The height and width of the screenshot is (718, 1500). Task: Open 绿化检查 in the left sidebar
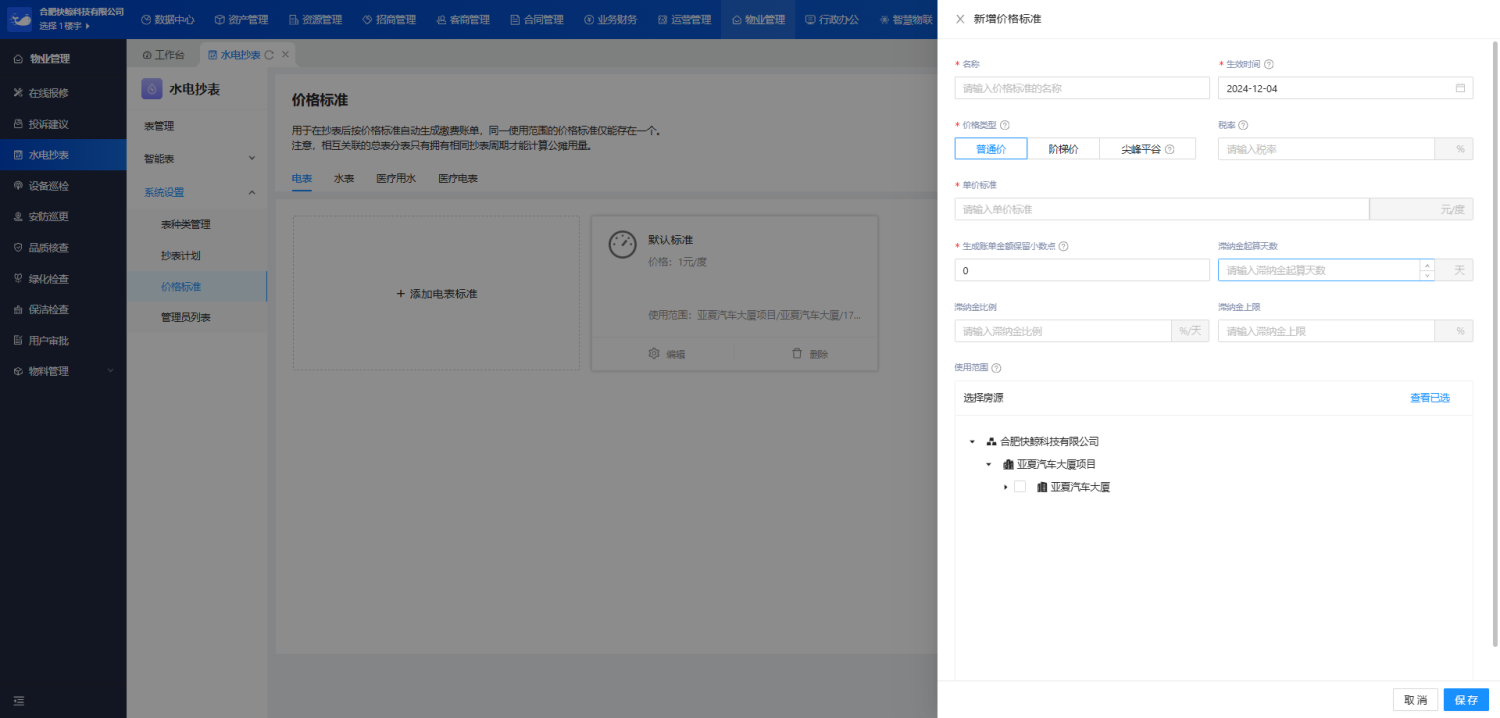point(63,279)
